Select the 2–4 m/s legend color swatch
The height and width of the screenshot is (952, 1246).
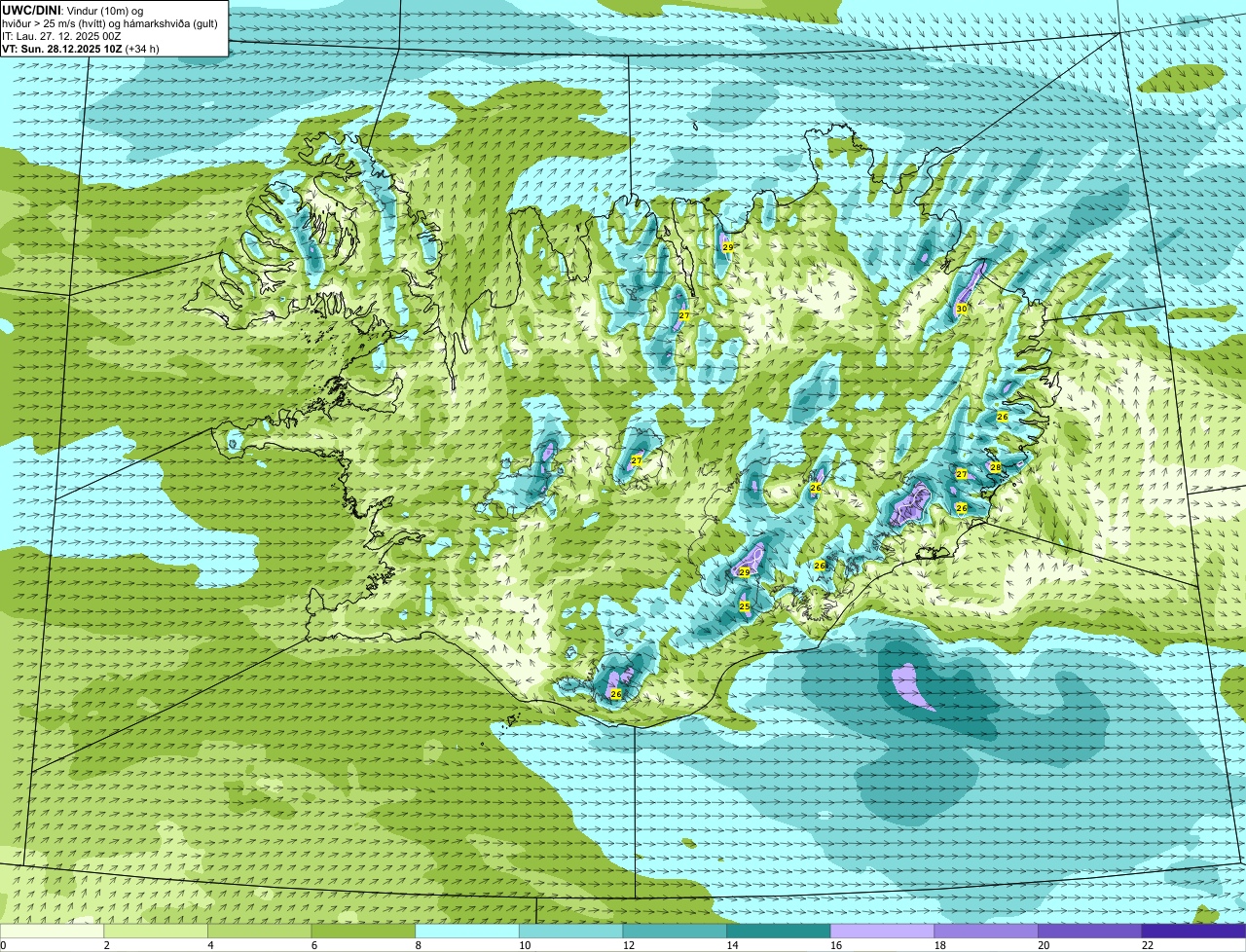pos(156,931)
